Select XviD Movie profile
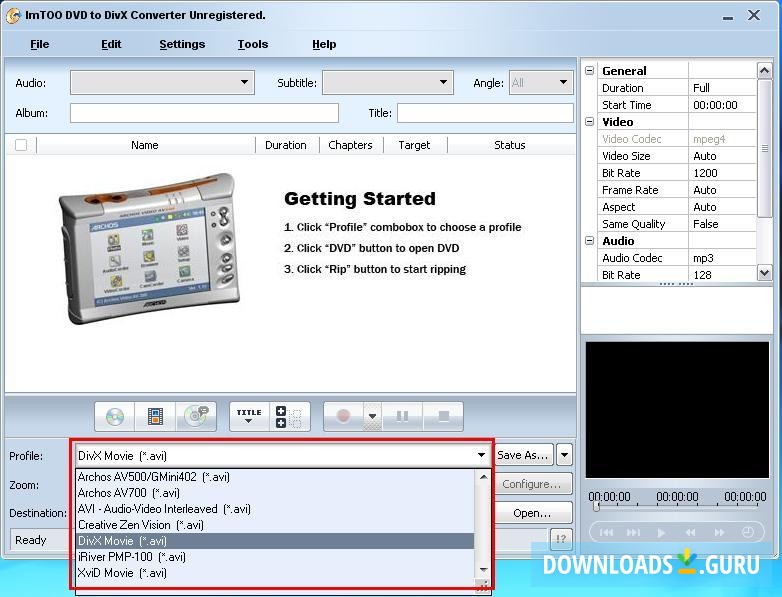This screenshot has height=597, width=782. [x=275, y=573]
